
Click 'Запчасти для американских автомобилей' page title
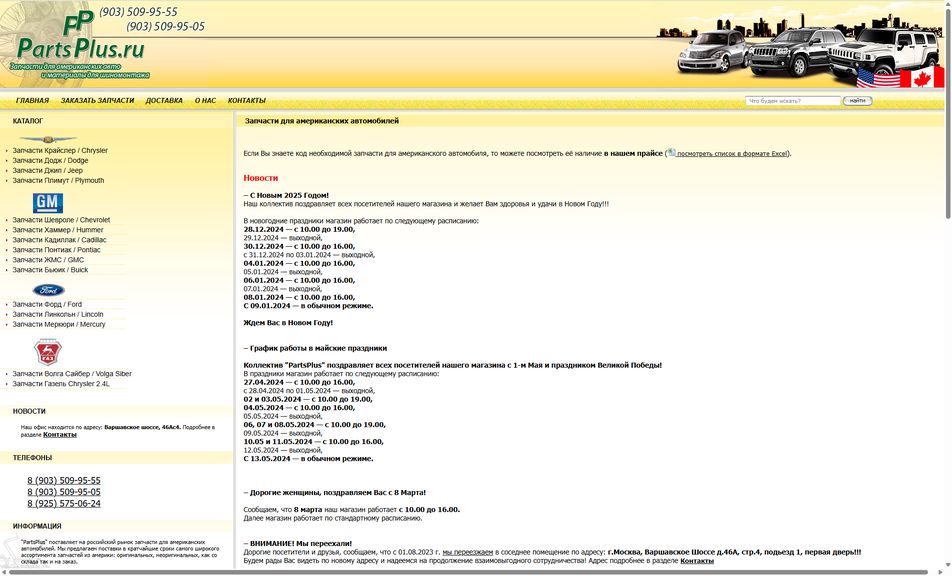(322, 121)
